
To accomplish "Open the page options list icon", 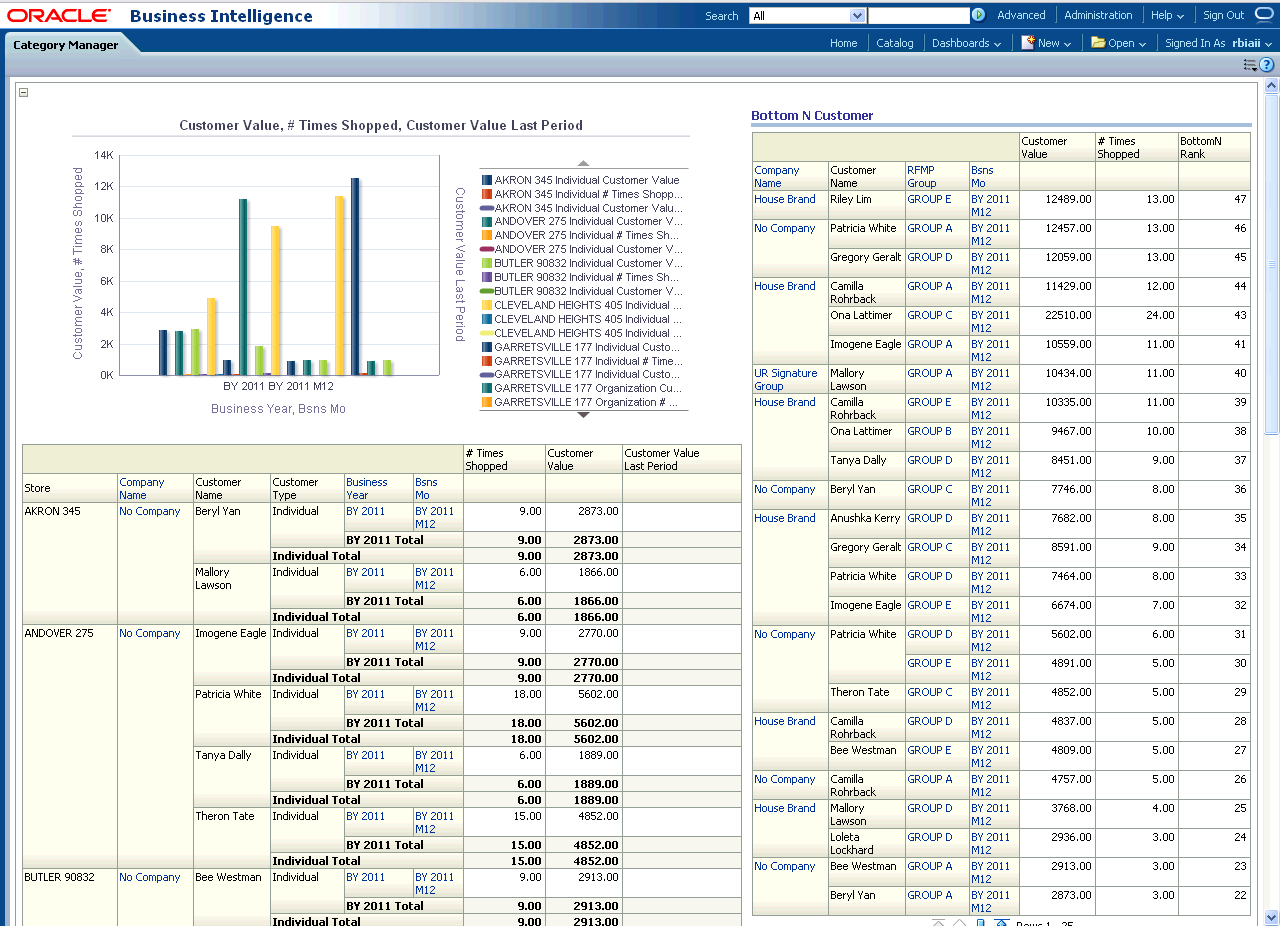I will (x=1250, y=65).
